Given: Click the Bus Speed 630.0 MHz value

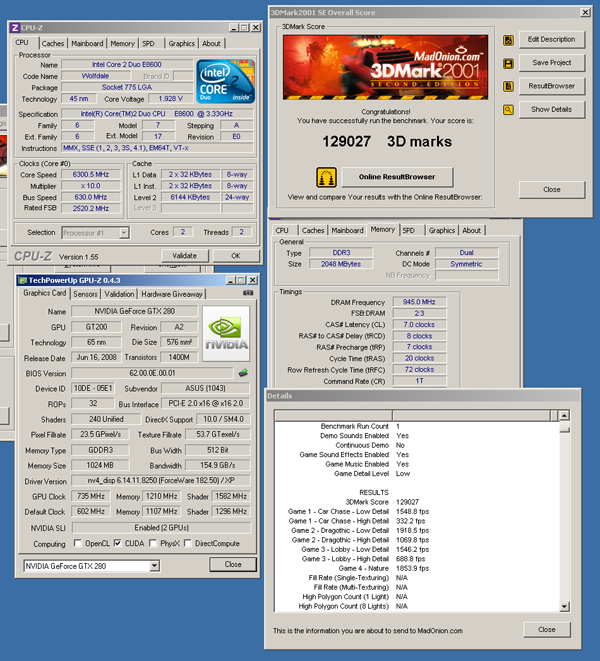Looking at the screenshot, I should click(91, 197).
